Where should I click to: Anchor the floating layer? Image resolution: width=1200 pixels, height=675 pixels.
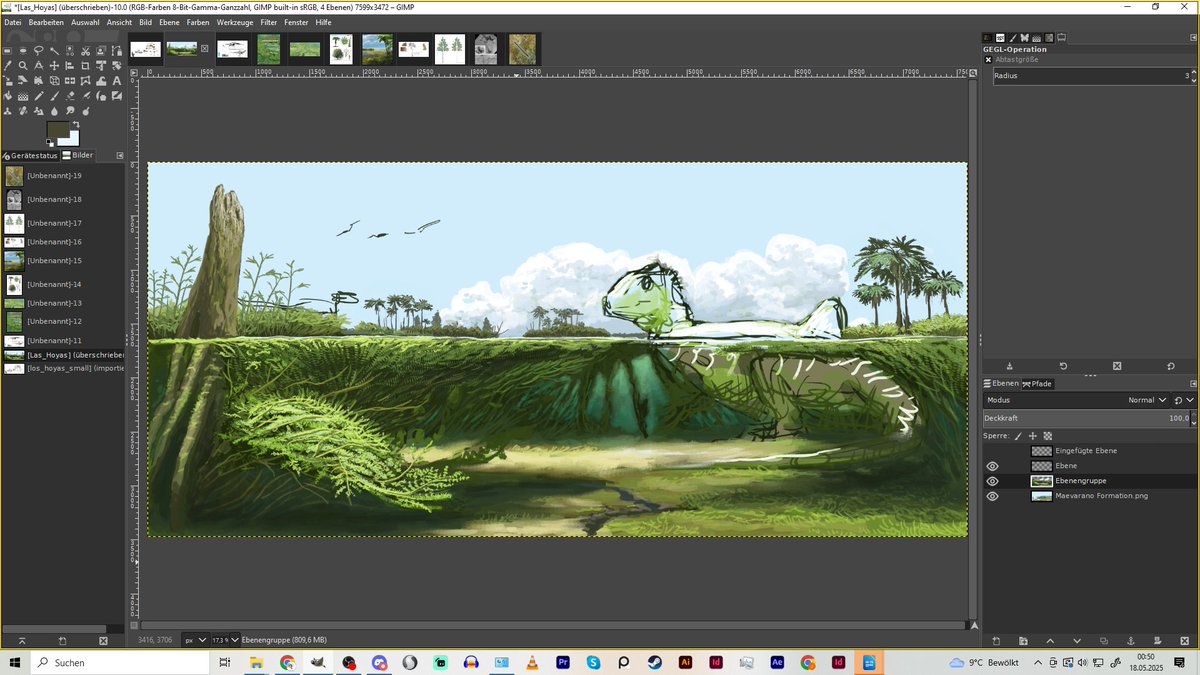coord(1131,640)
